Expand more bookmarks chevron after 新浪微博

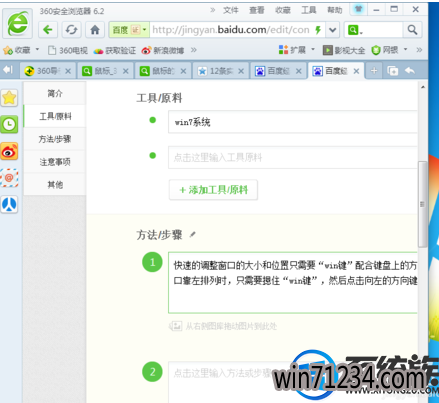194,50
